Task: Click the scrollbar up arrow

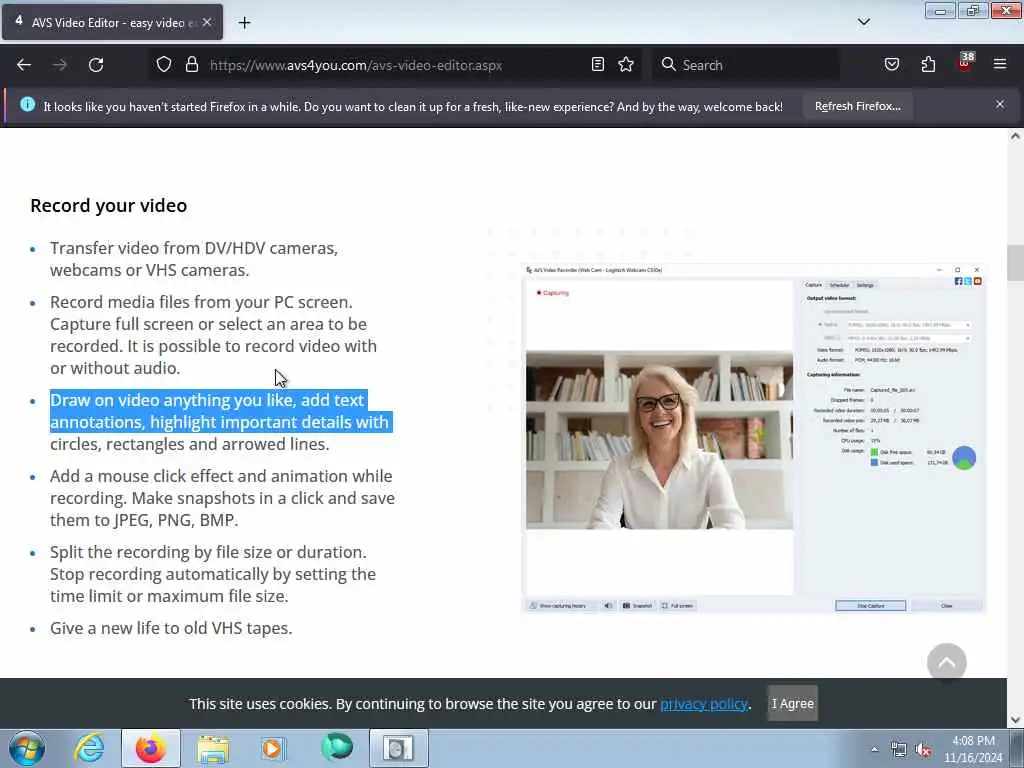Action: pos(1015,136)
